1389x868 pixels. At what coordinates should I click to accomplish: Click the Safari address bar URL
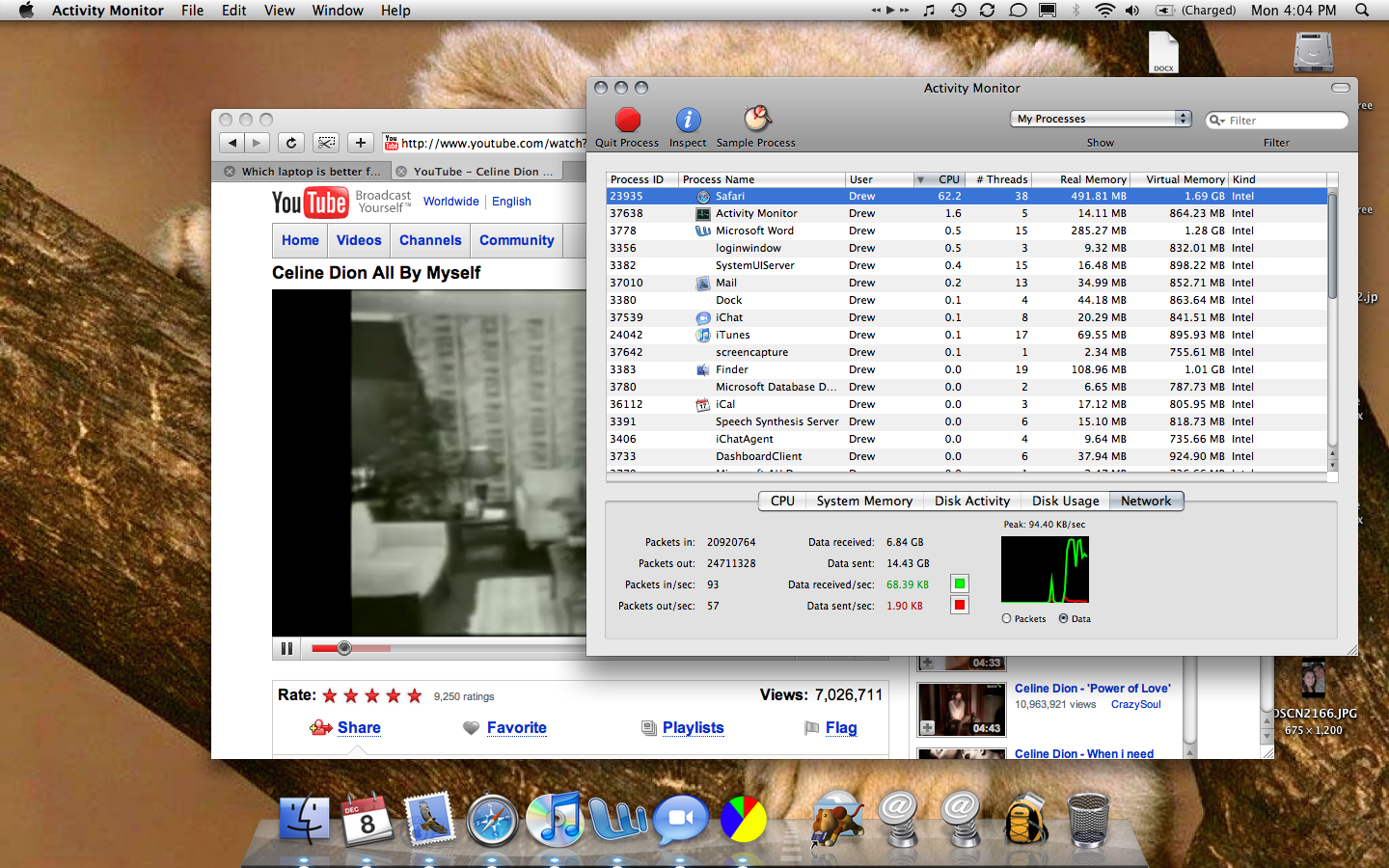pyautogui.click(x=493, y=143)
